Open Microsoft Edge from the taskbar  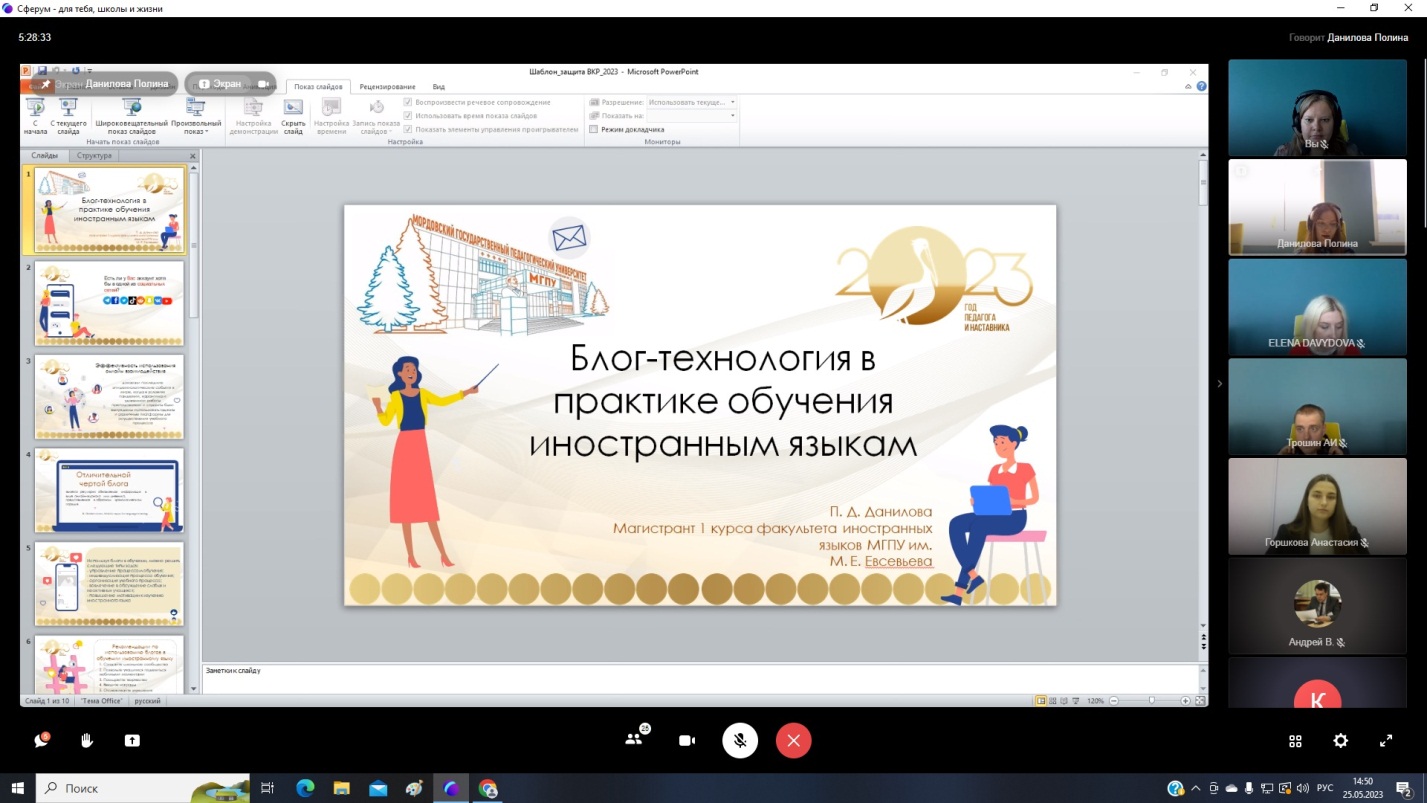303,788
